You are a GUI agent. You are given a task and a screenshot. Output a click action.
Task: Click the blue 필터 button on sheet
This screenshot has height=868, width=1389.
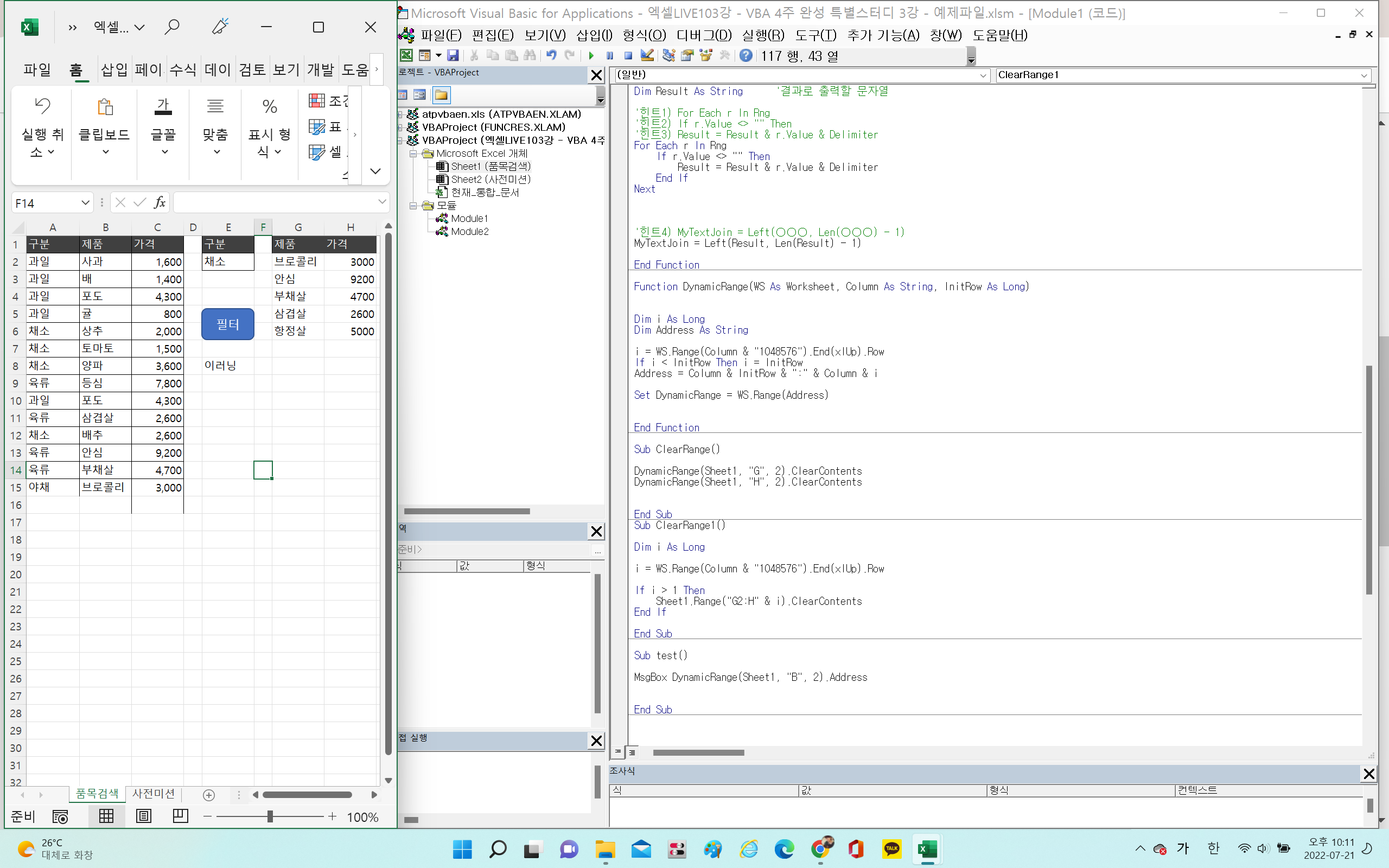click(x=227, y=324)
